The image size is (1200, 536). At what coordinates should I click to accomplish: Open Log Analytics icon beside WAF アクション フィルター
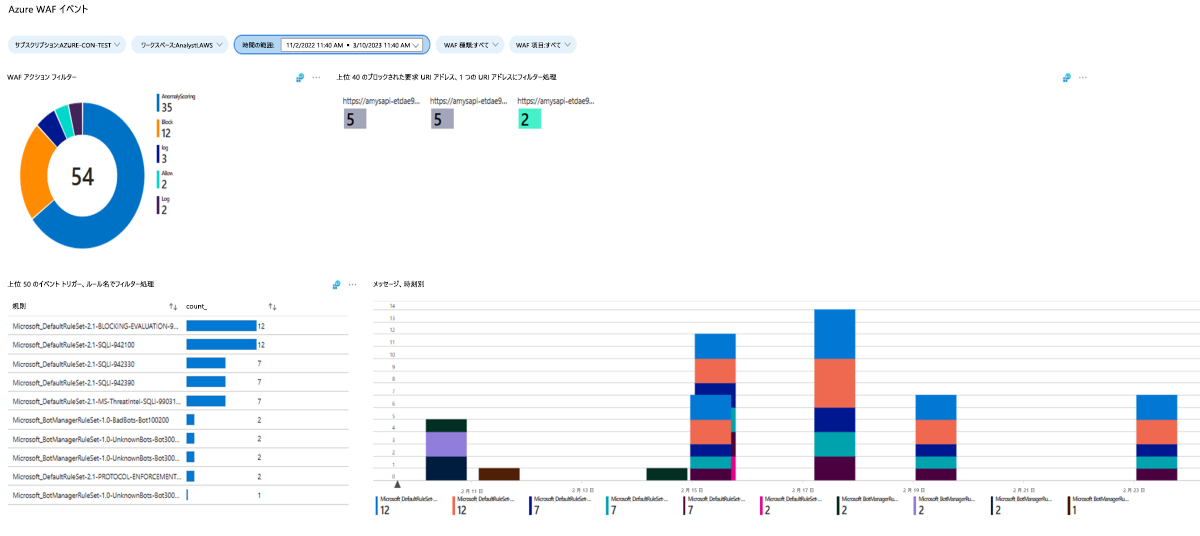300,77
